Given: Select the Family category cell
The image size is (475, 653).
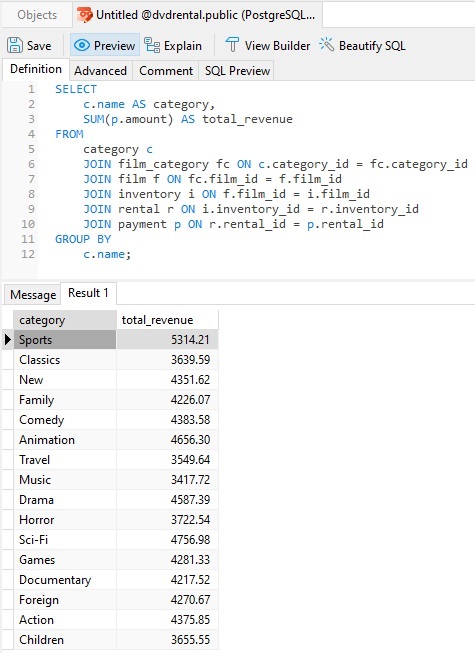Looking at the screenshot, I should pos(65,399).
